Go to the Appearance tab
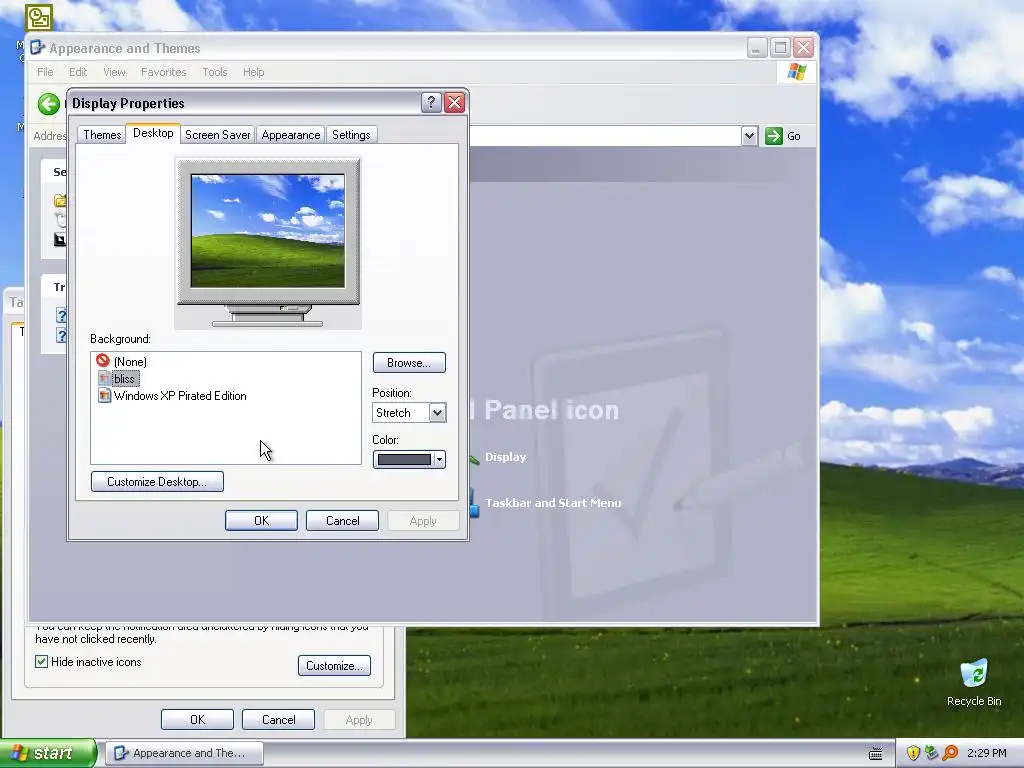 tap(291, 135)
